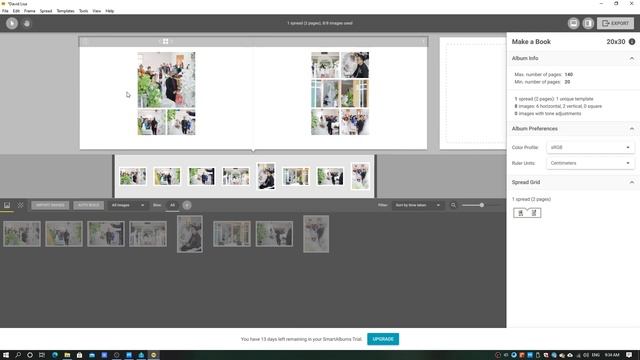640x360 pixels.
Task: Open the Windows notification center
Action: pos(629,355)
